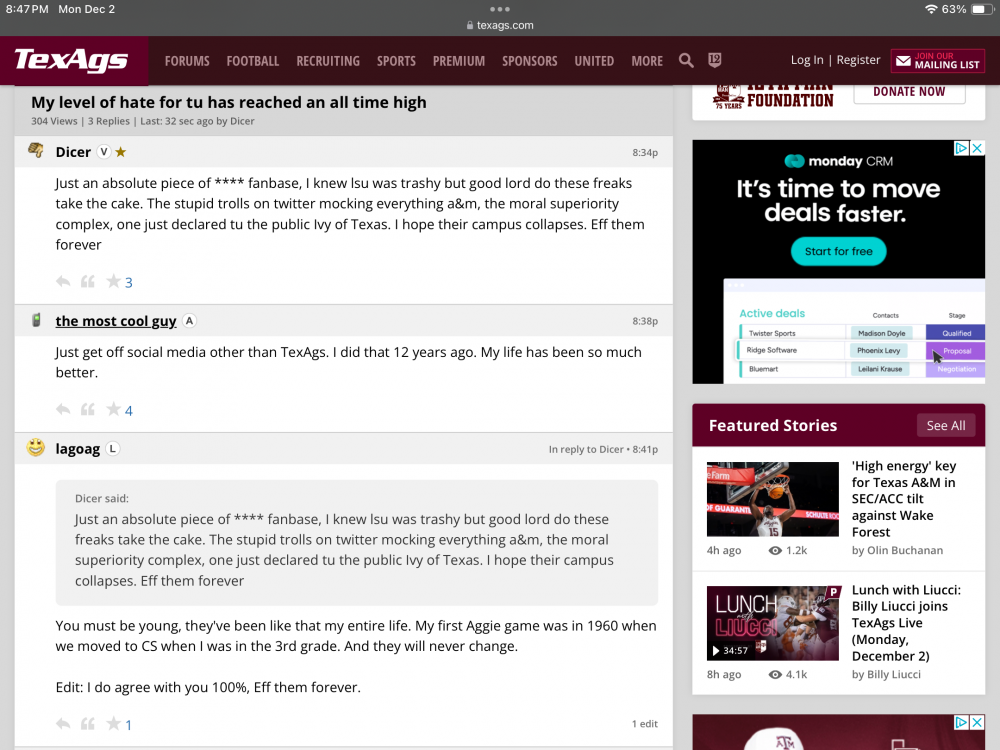Click reply arrow on the most cool guy's post
This screenshot has width=1000, height=750.
point(63,409)
